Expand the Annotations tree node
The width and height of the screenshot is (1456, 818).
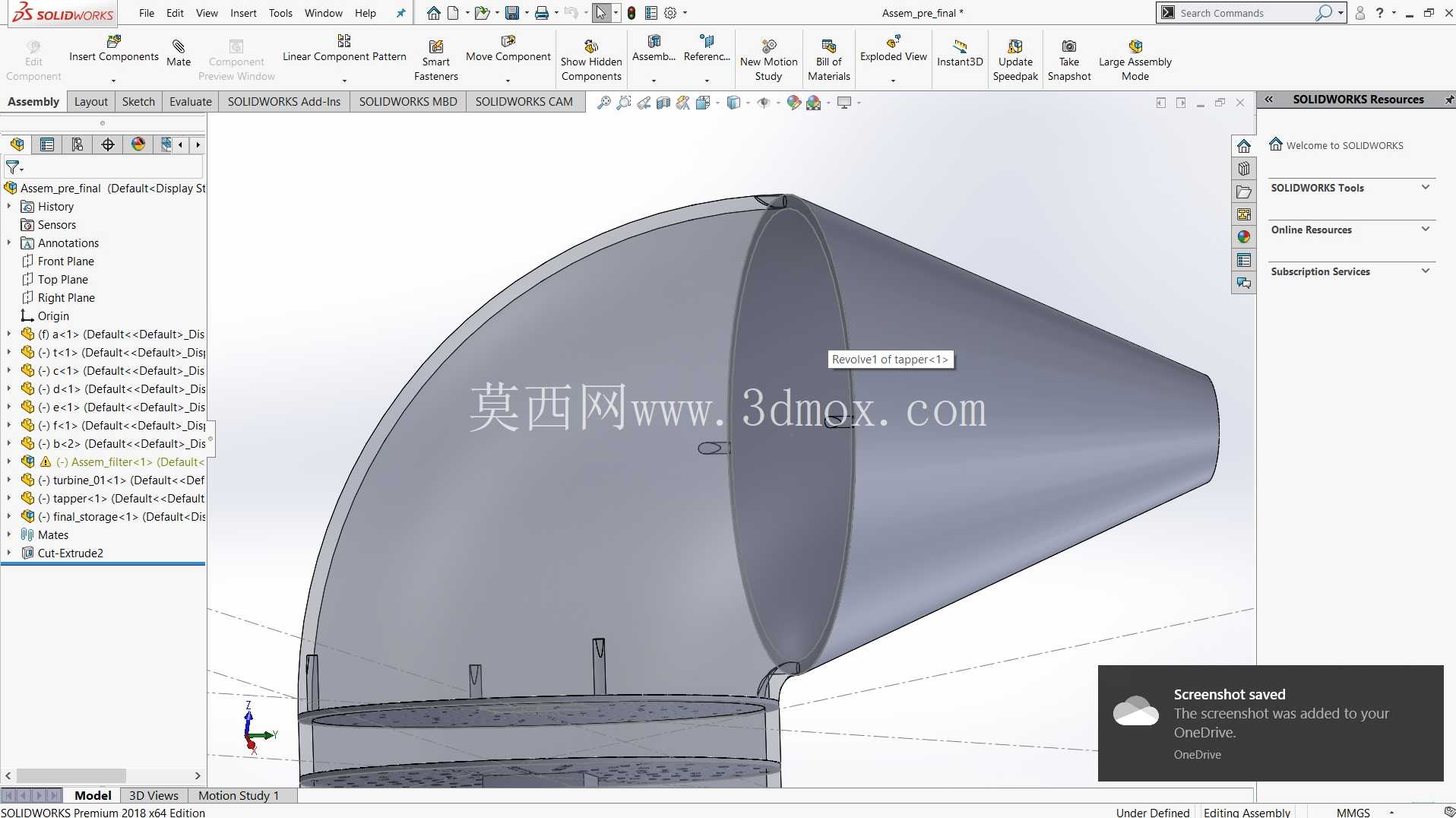(9, 243)
